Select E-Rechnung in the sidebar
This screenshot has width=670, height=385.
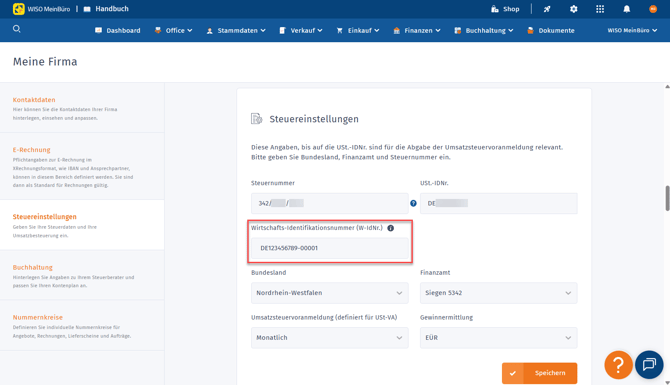(31, 150)
